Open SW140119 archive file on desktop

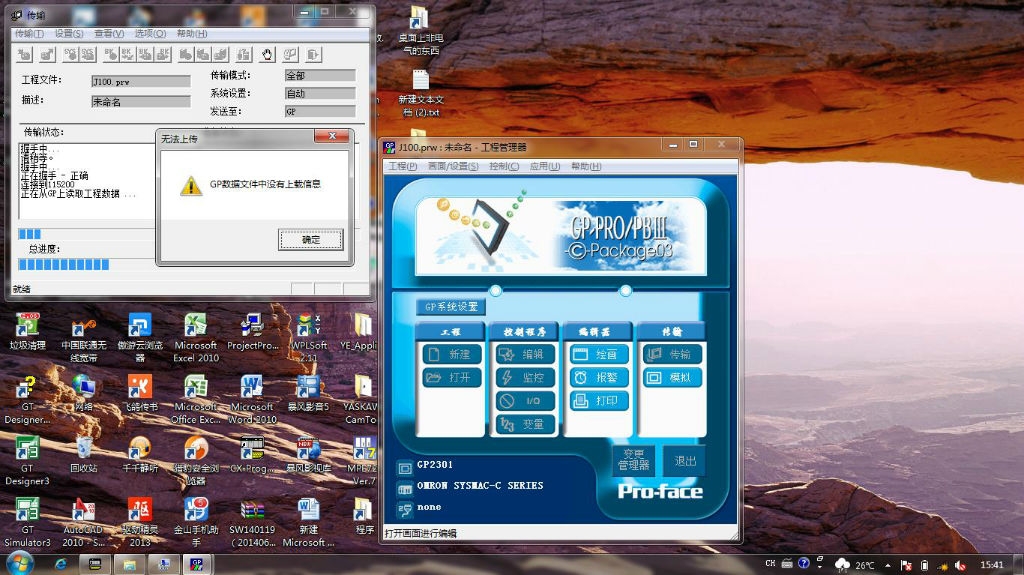coord(252,523)
